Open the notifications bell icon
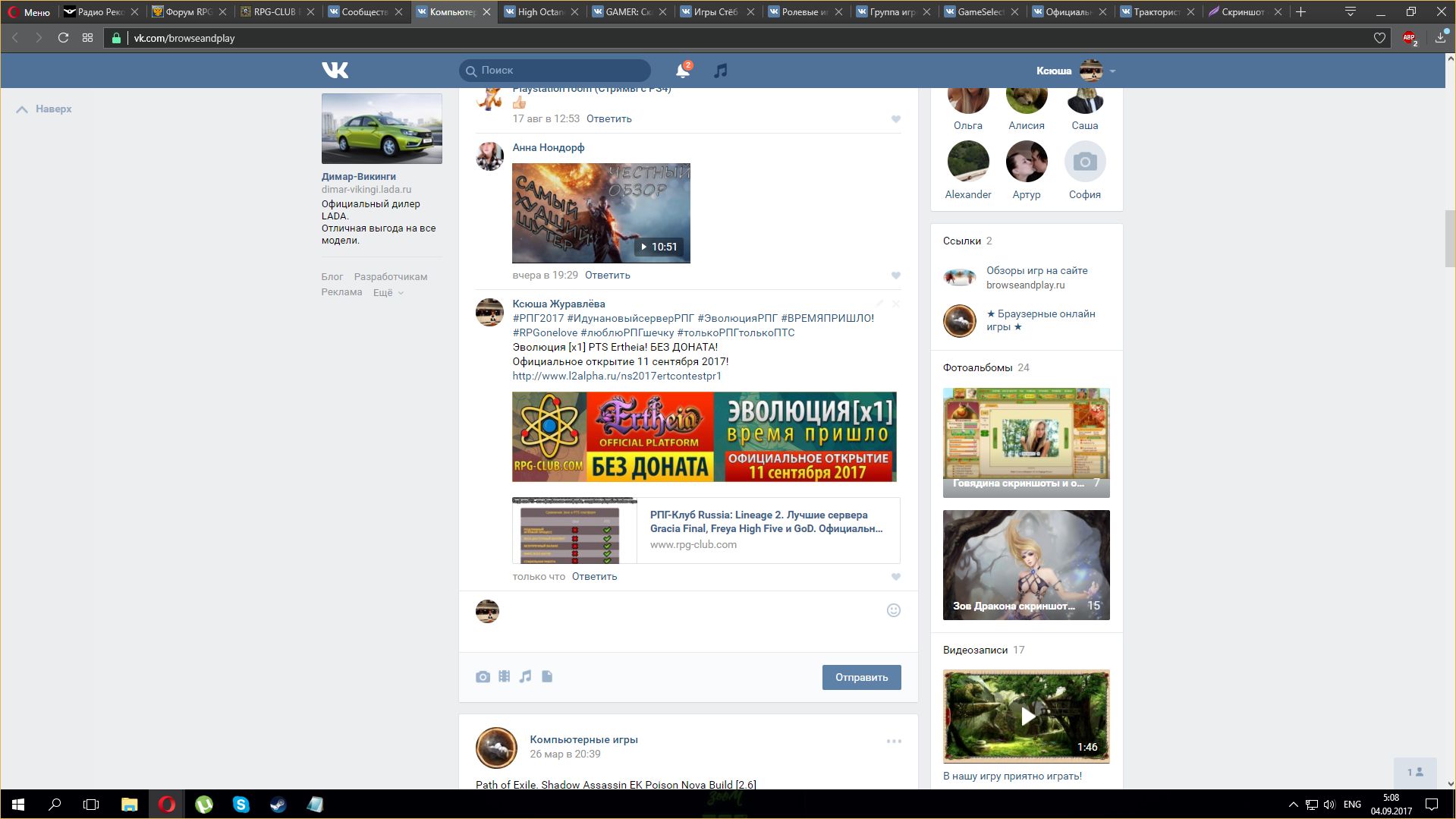1456x819 pixels. click(x=683, y=71)
